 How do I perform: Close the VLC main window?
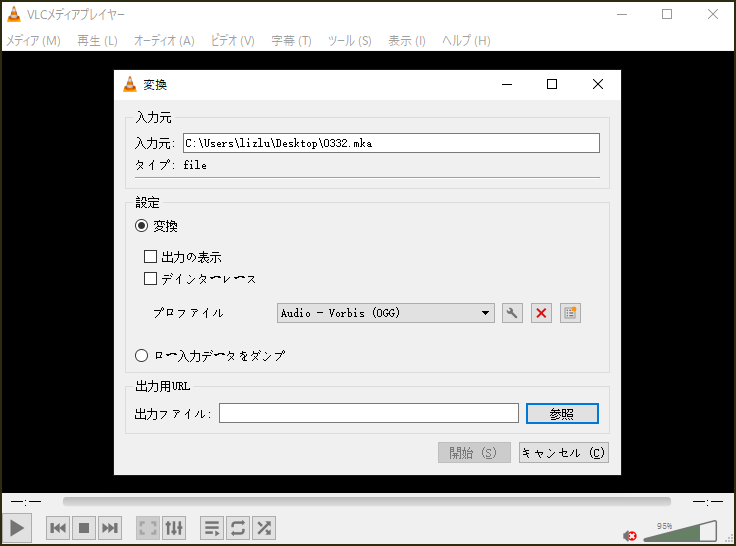click(713, 14)
